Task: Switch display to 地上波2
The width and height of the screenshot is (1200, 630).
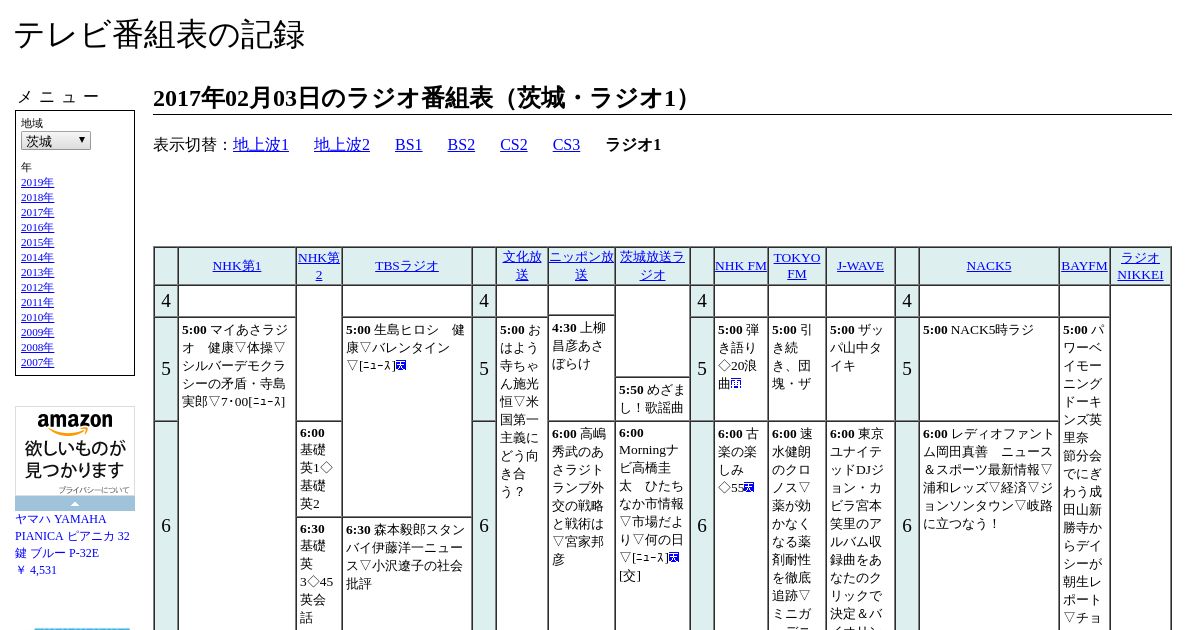Action: (342, 145)
